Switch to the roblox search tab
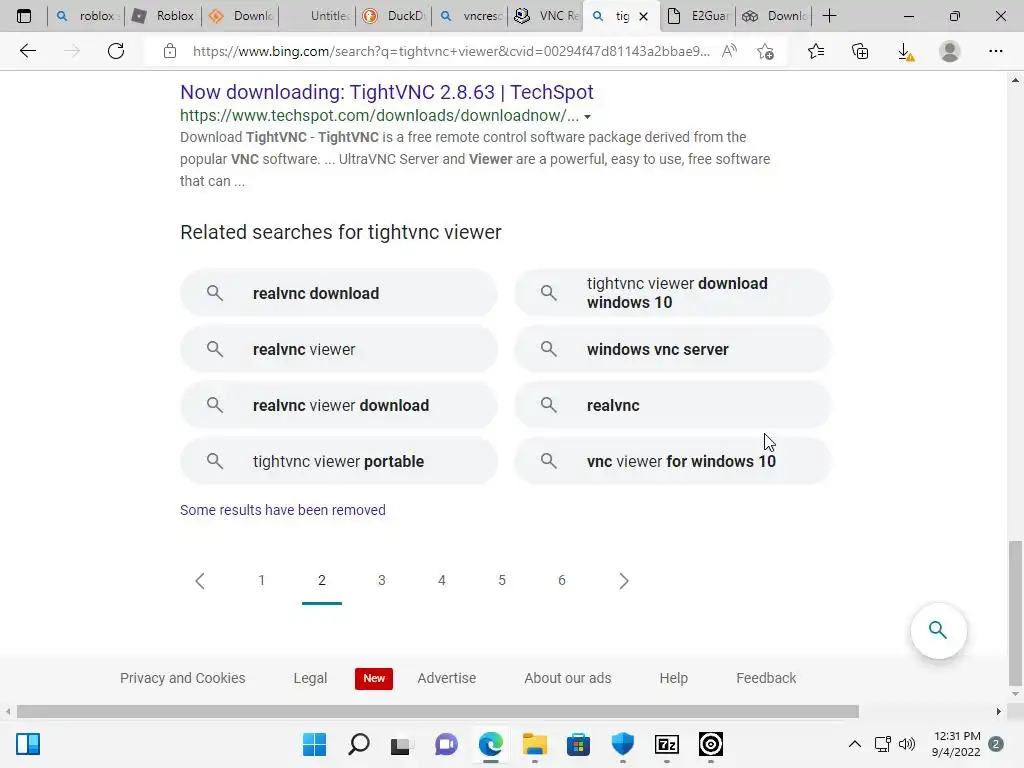This screenshot has height=768, width=1024. pos(86,16)
